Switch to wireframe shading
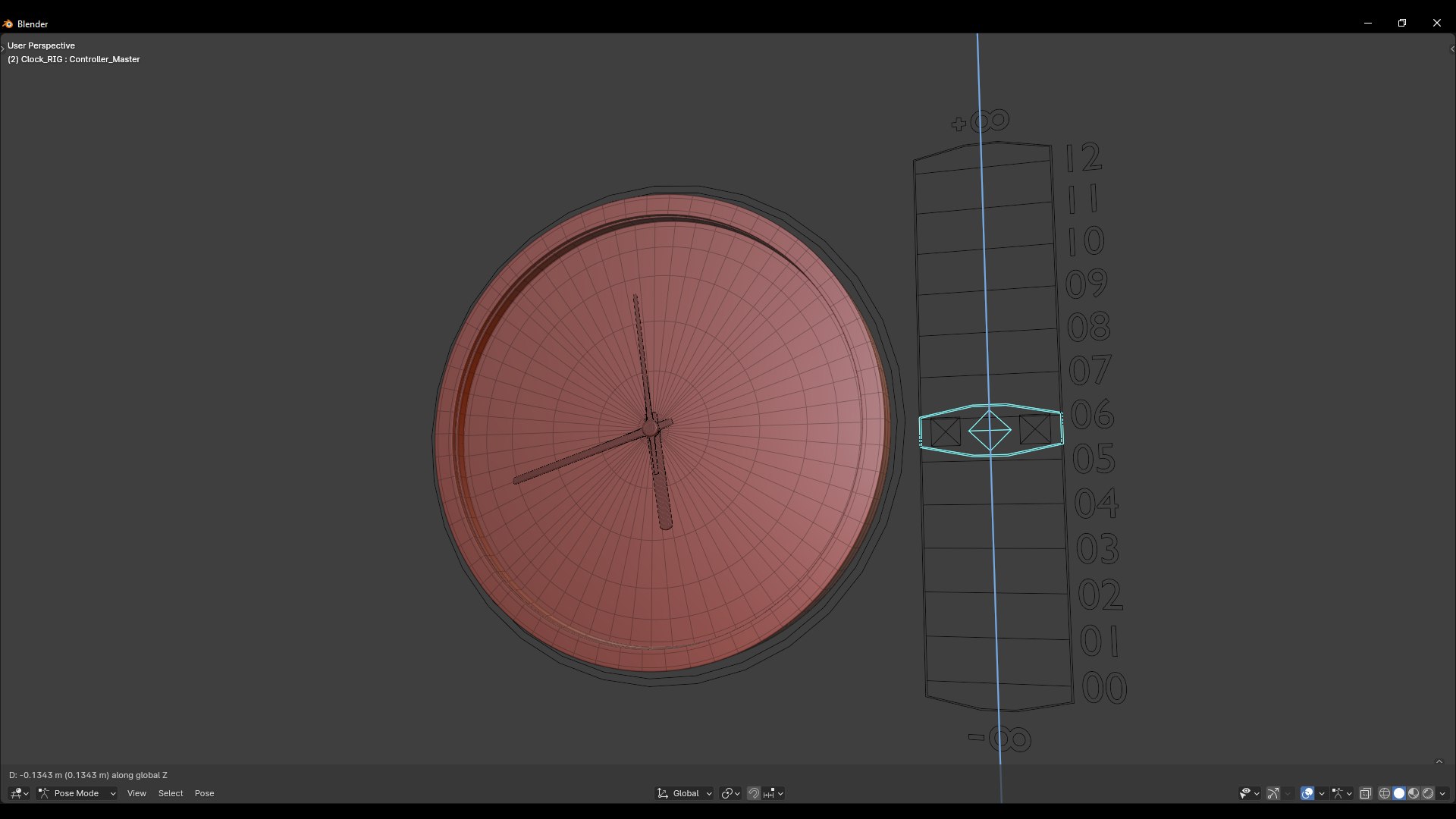The image size is (1456, 819). (x=1385, y=793)
